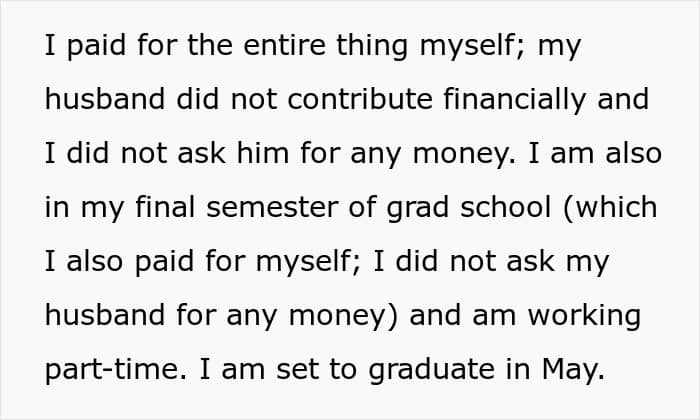Screen dimensions: 700x420
Task: Click the word "working"
Action: tap(584, 316)
